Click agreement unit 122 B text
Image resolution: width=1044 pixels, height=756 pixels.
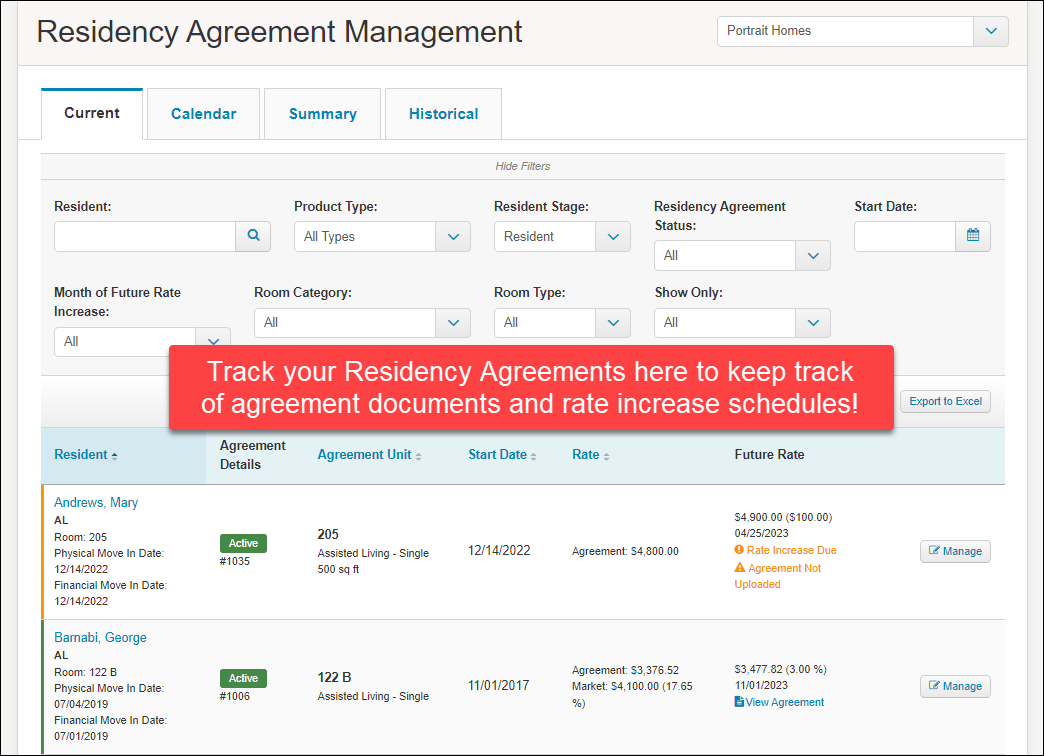[334, 677]
